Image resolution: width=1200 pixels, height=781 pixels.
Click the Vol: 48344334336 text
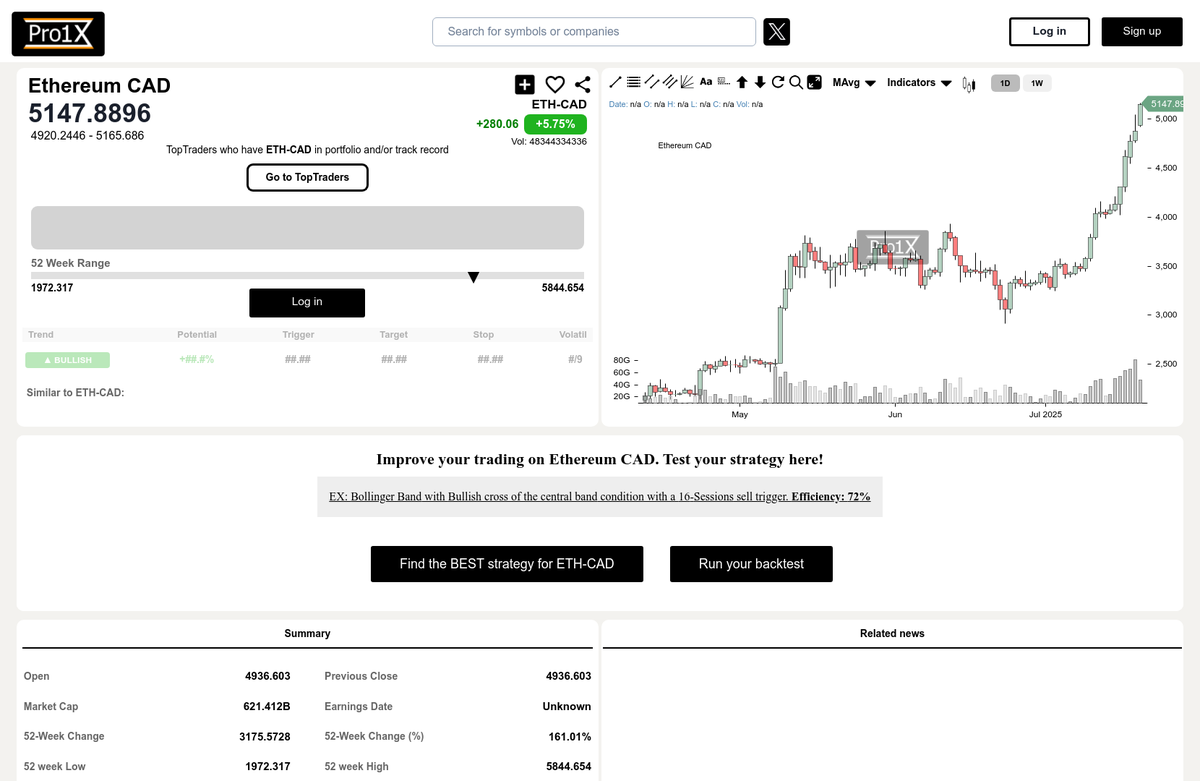(549, 142)
